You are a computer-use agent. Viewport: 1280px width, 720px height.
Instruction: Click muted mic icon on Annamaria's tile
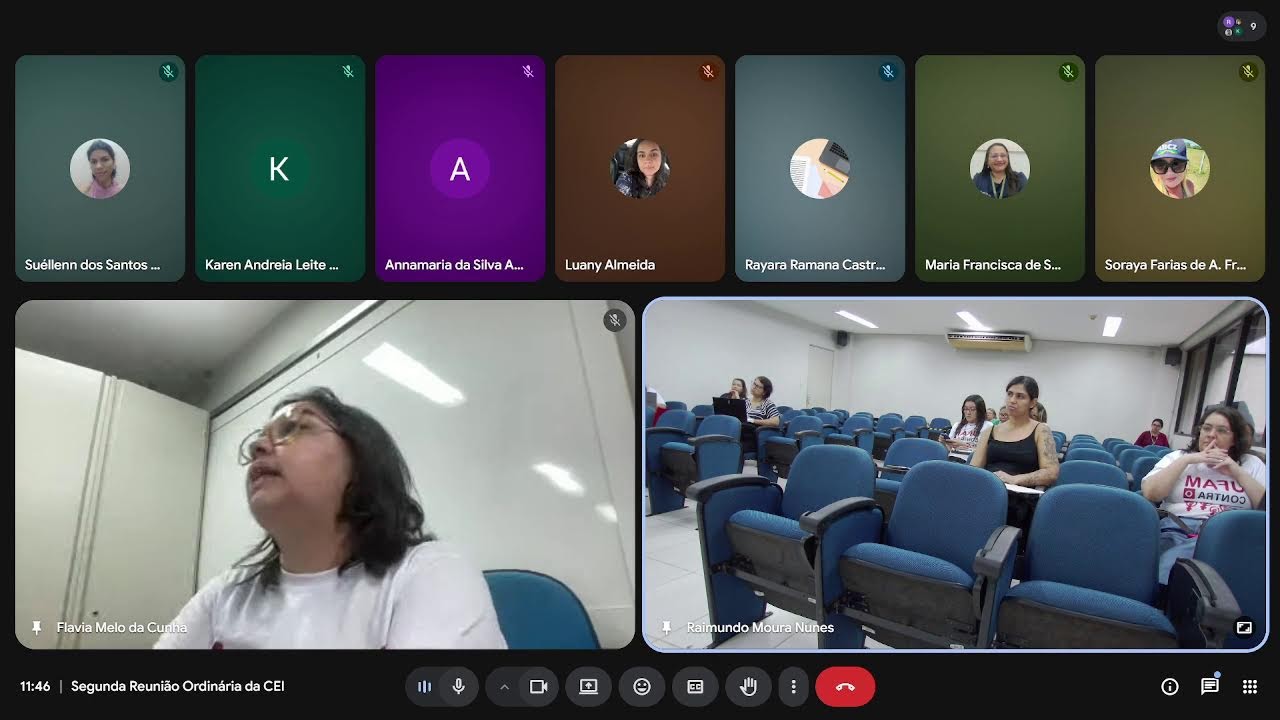click(x=528, y=72)
